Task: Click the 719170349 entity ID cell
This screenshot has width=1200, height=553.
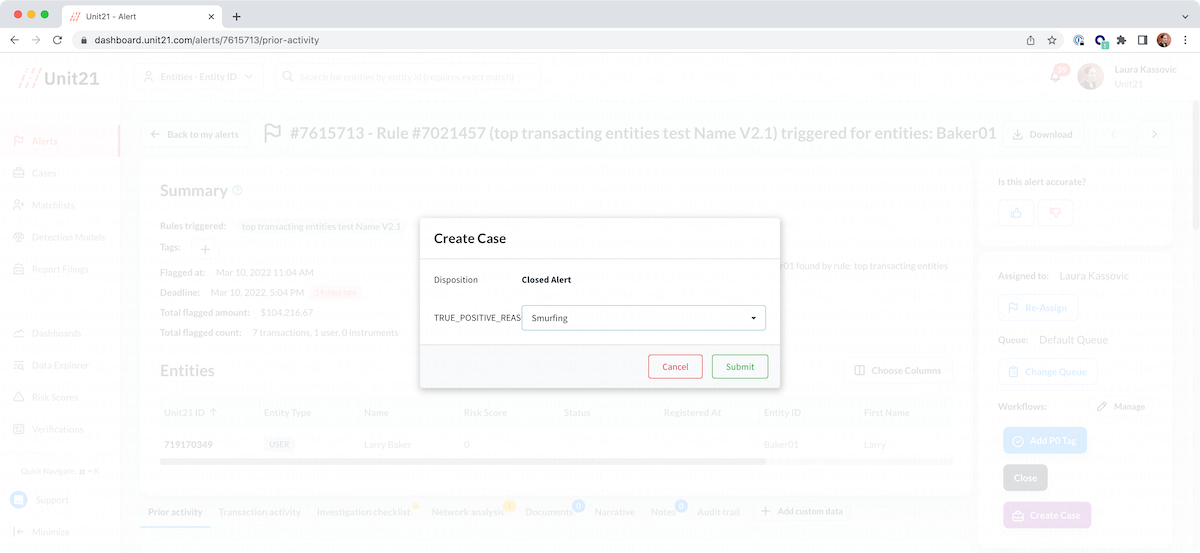Action: 189,444
